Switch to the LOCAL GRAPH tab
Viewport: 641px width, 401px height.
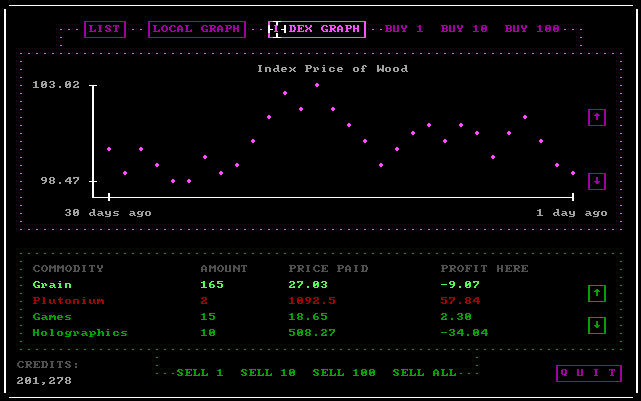[196, 29]
